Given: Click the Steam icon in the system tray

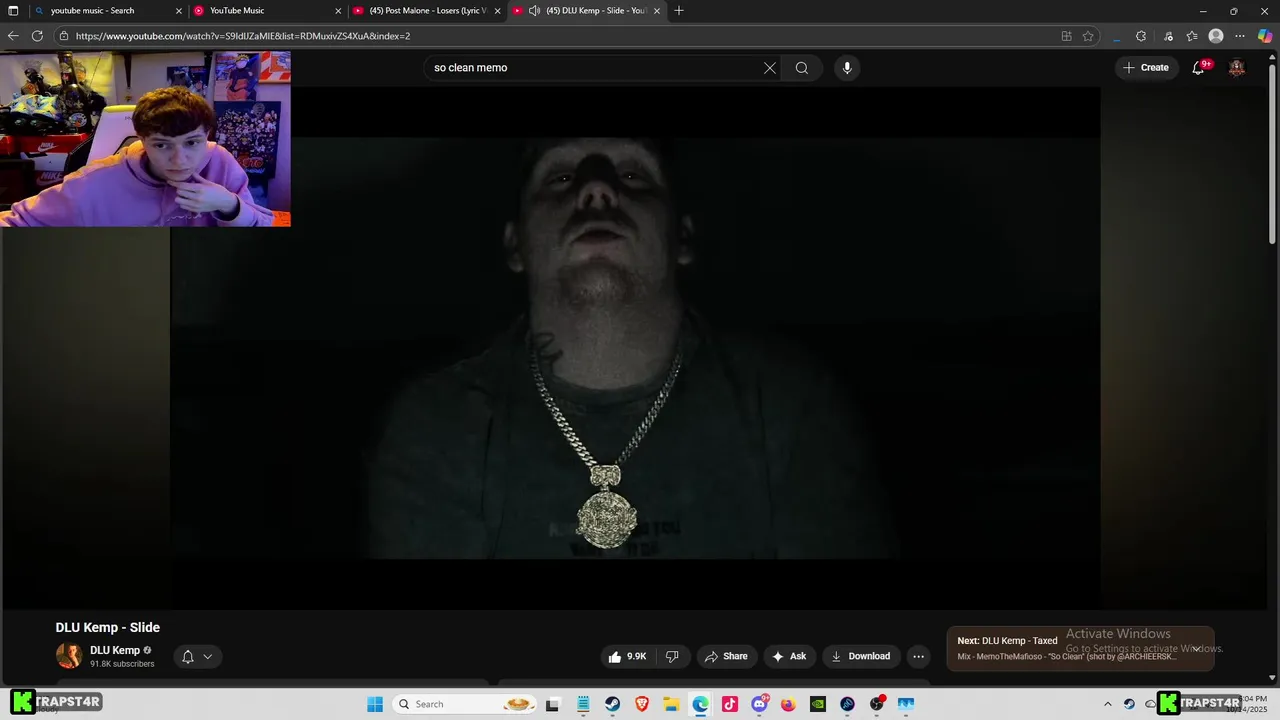Looking at the screenshot, I should click(x=1129, y=704).
